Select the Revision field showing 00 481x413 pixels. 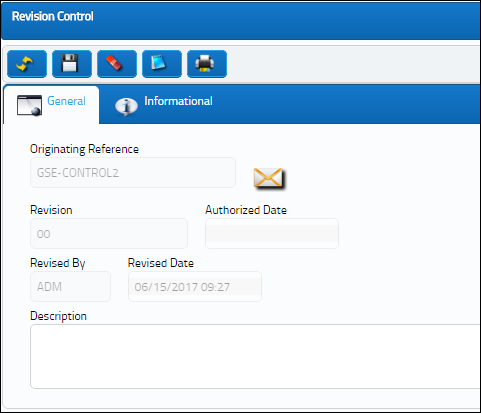coord(109,234)
